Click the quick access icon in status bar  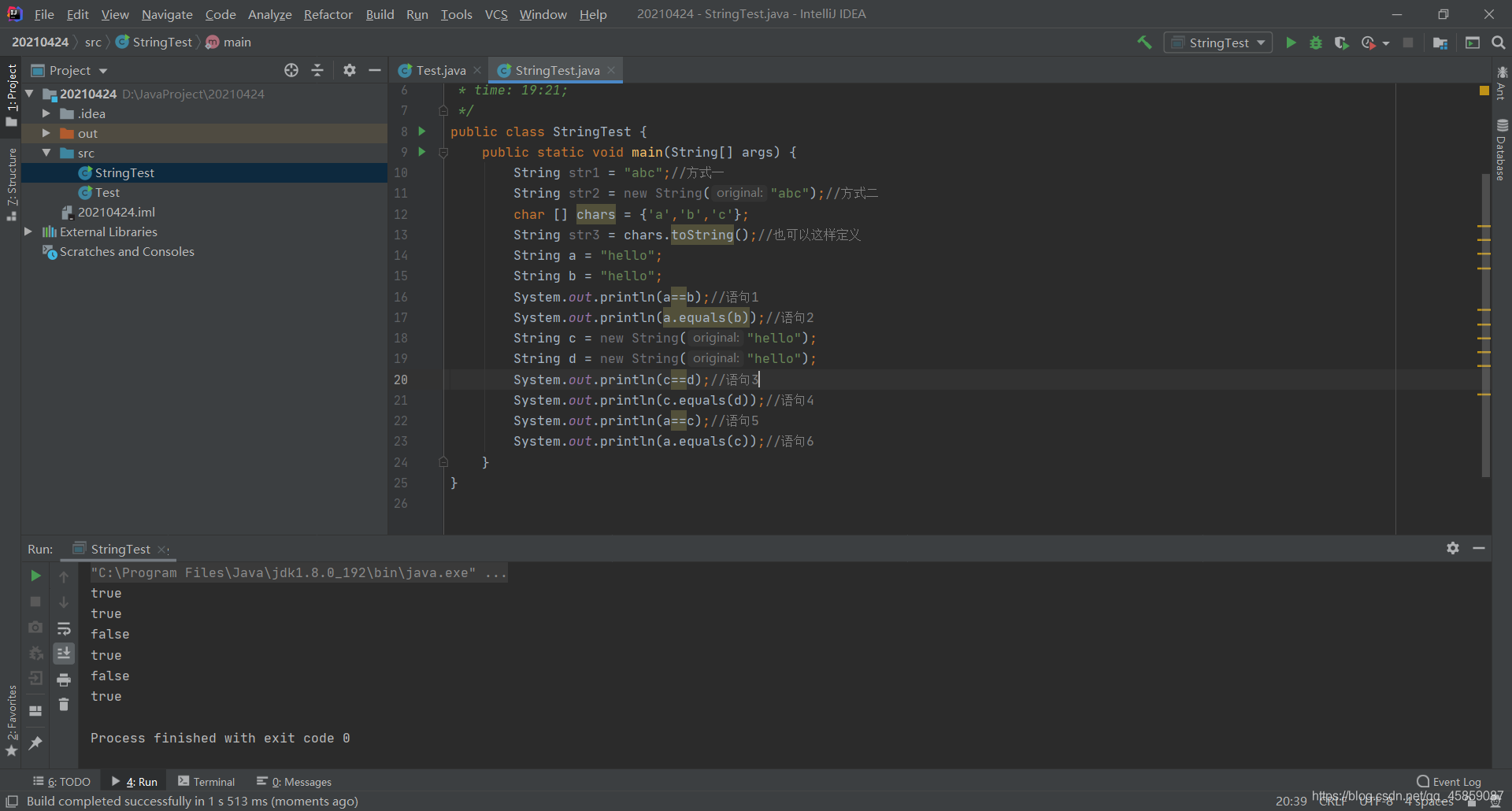pyautogui.click(x=12, y=801)
